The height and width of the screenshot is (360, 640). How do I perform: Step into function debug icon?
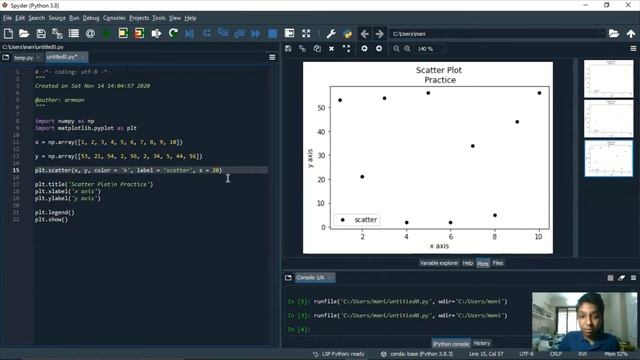pos(223,33)
